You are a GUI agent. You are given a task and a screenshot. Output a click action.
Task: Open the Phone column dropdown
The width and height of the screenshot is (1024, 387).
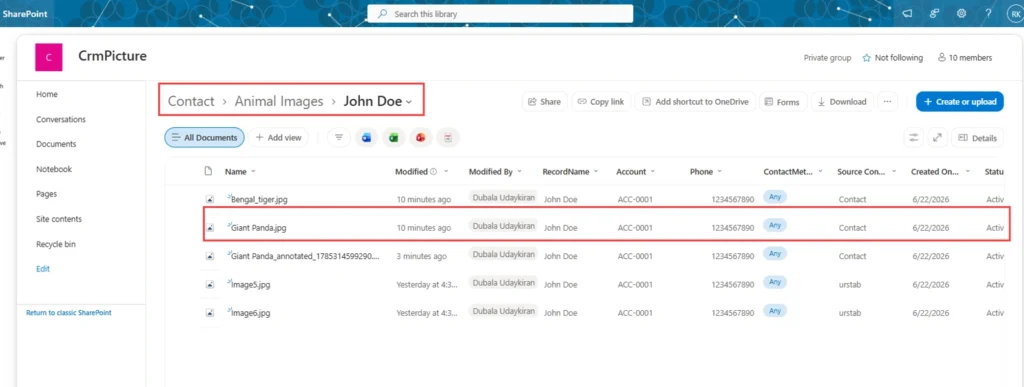click(720, 172)
